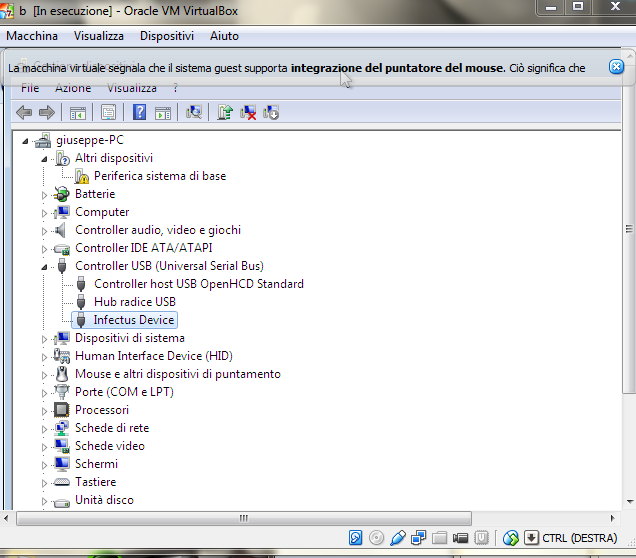Open the Properties toolbar icon

point(108,112)
